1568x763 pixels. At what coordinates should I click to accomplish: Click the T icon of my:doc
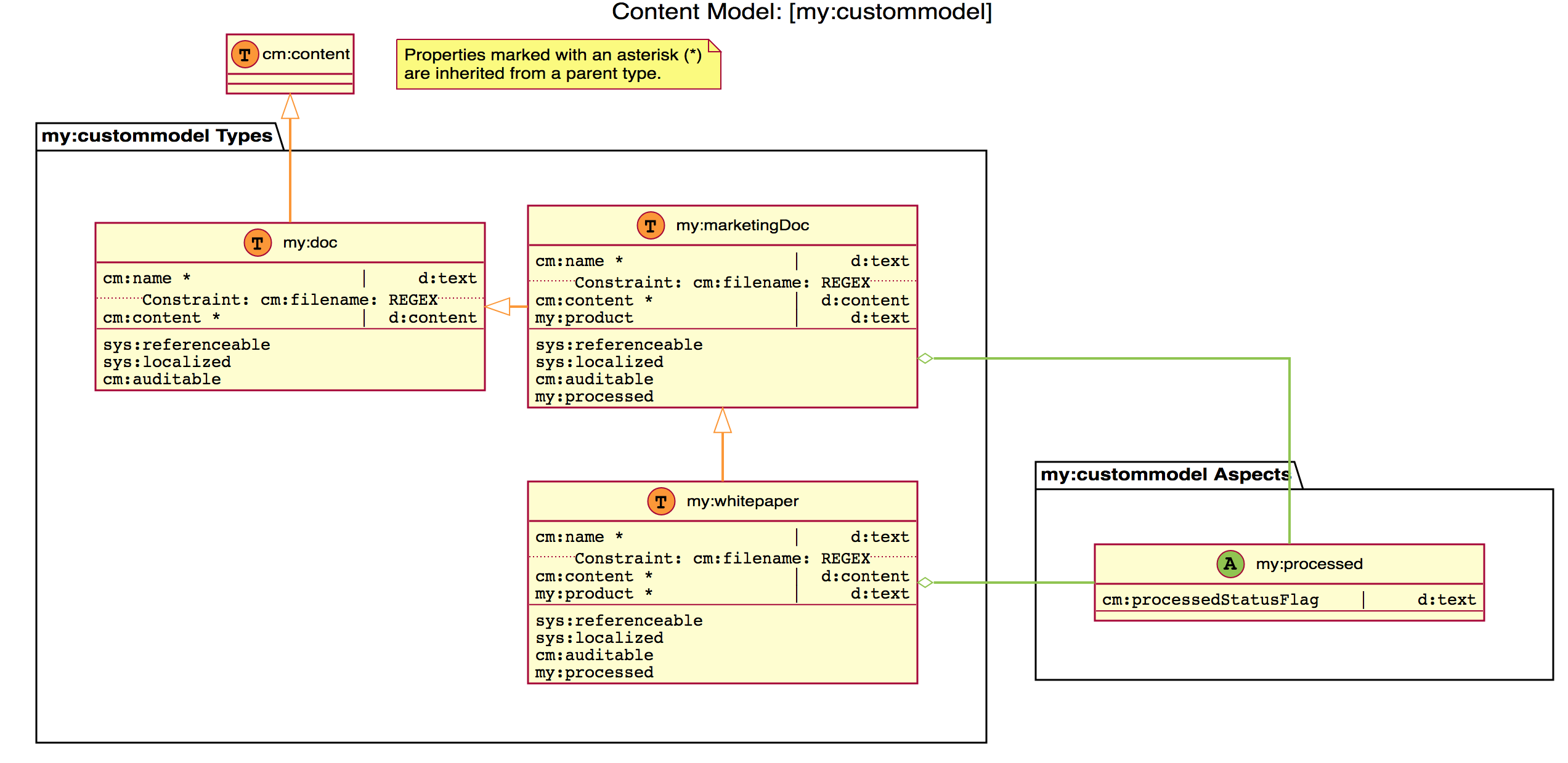coord(258,243)
